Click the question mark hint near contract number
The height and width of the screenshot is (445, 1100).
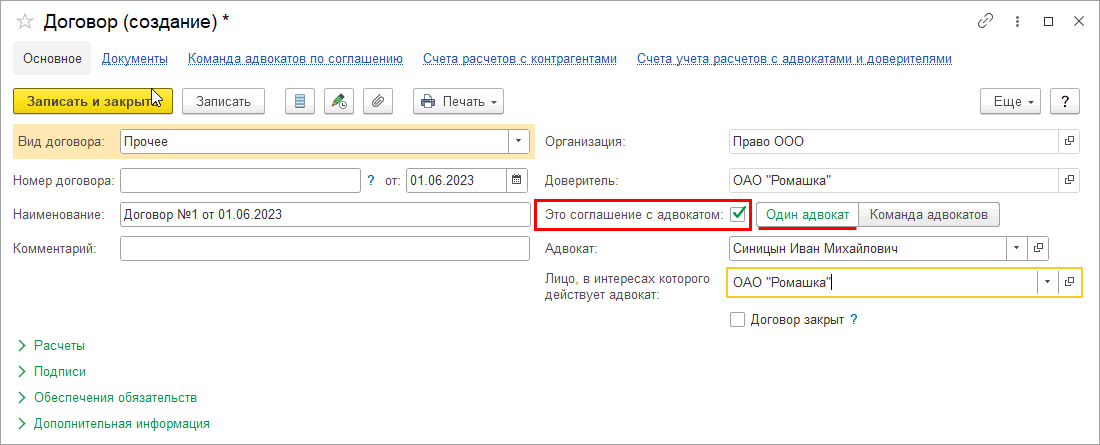pos(371,181)
